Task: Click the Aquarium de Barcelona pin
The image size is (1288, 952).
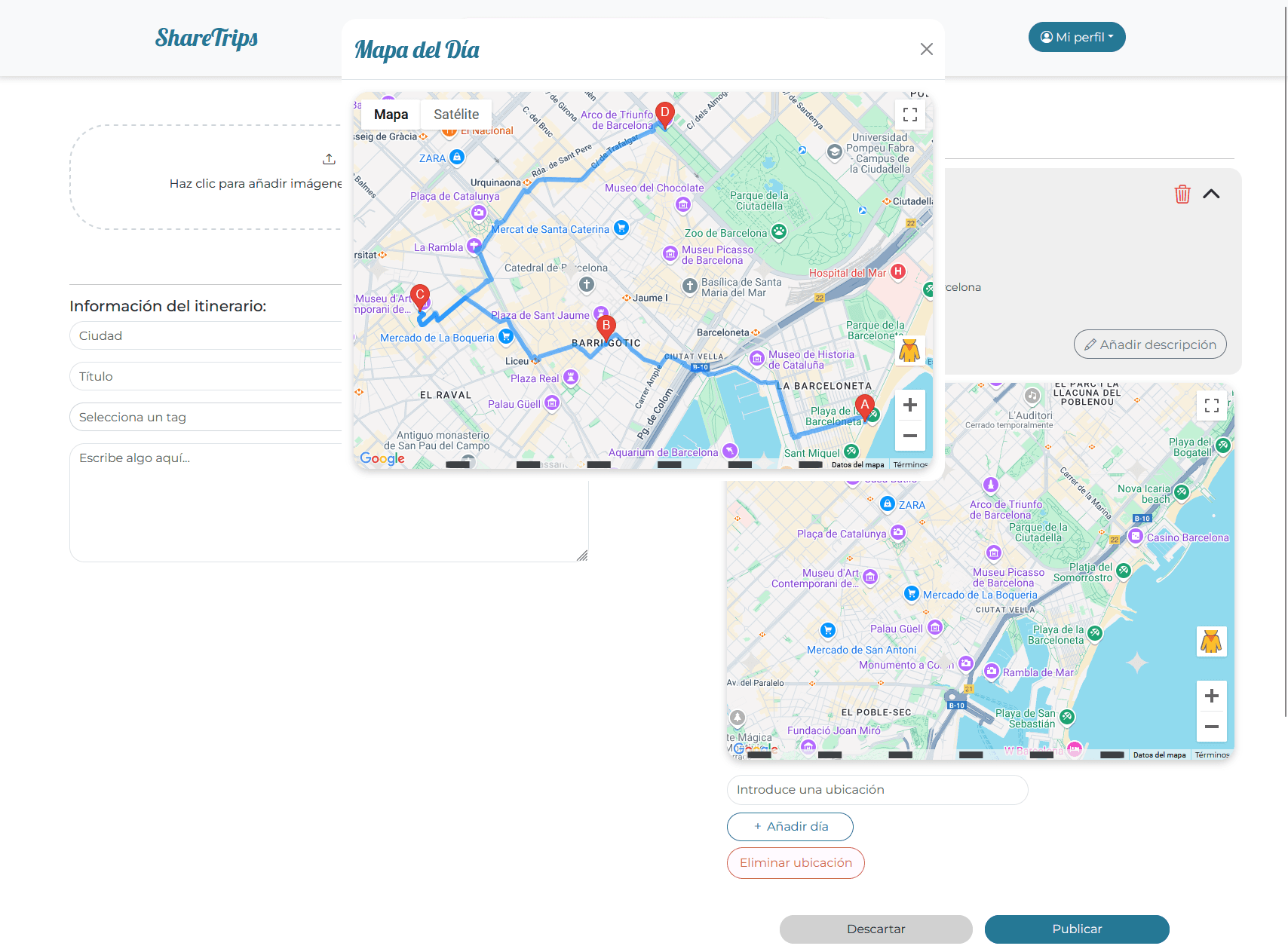Action: pyautogui.click(x=729, y=451)
